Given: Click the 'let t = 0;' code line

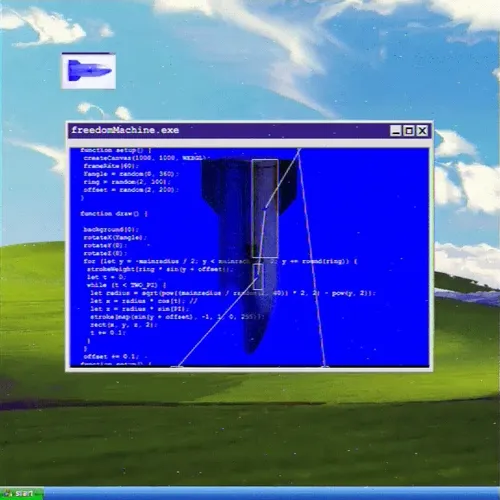Looking at the screenshot, I should 106,277.
